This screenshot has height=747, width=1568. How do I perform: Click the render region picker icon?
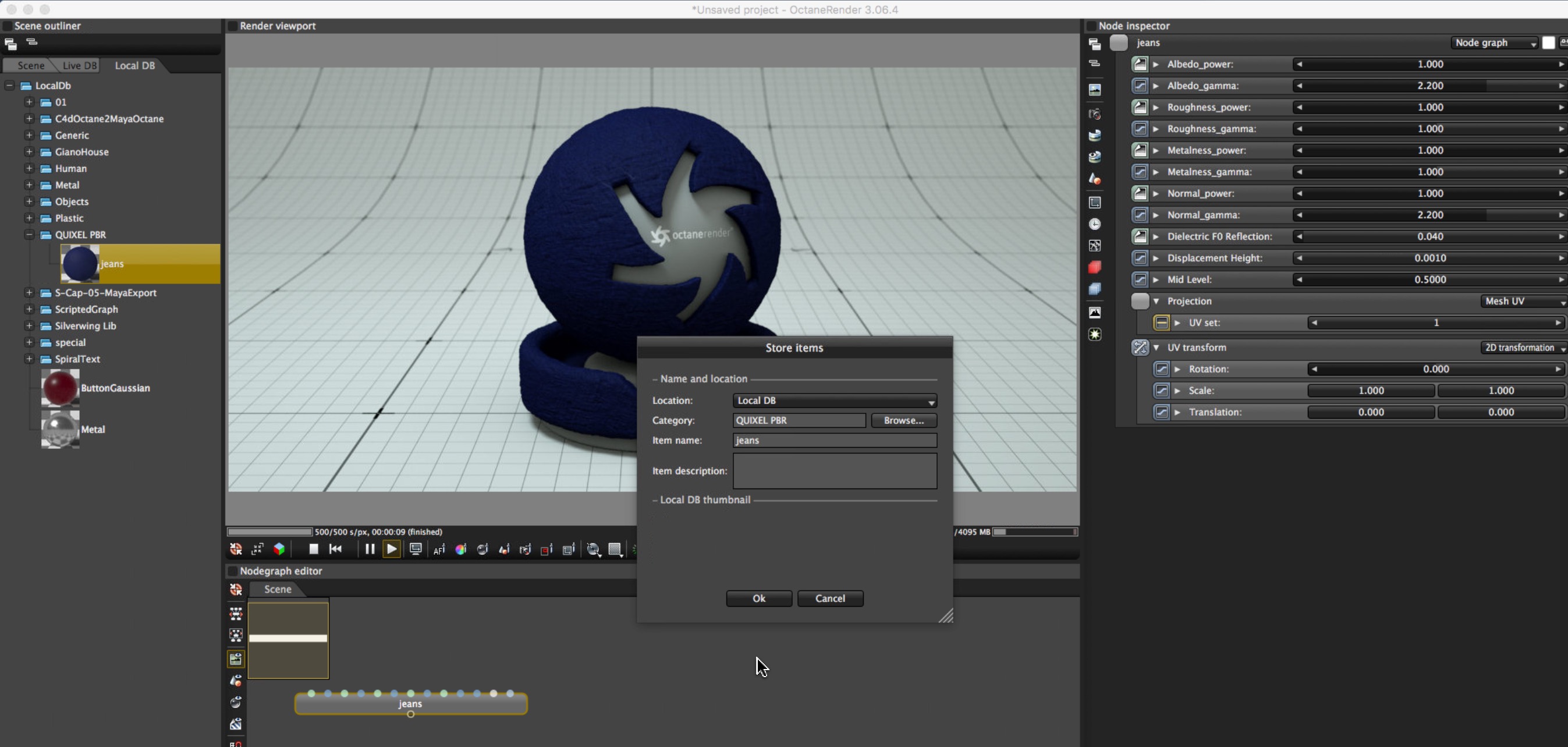click(547, 550)
